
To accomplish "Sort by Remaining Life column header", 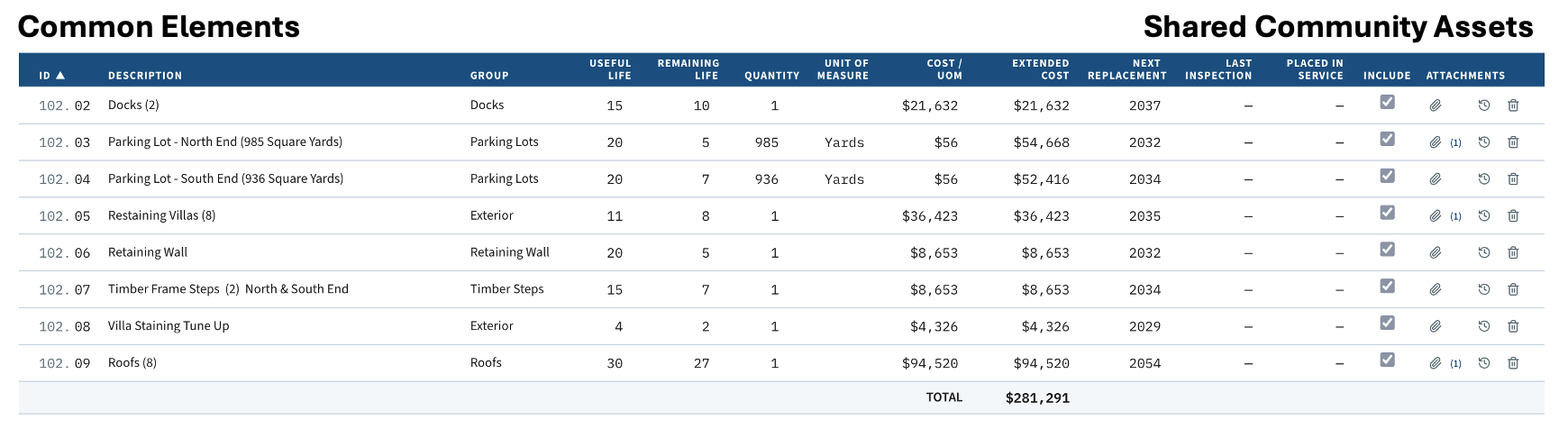I will tap(688, 69).
